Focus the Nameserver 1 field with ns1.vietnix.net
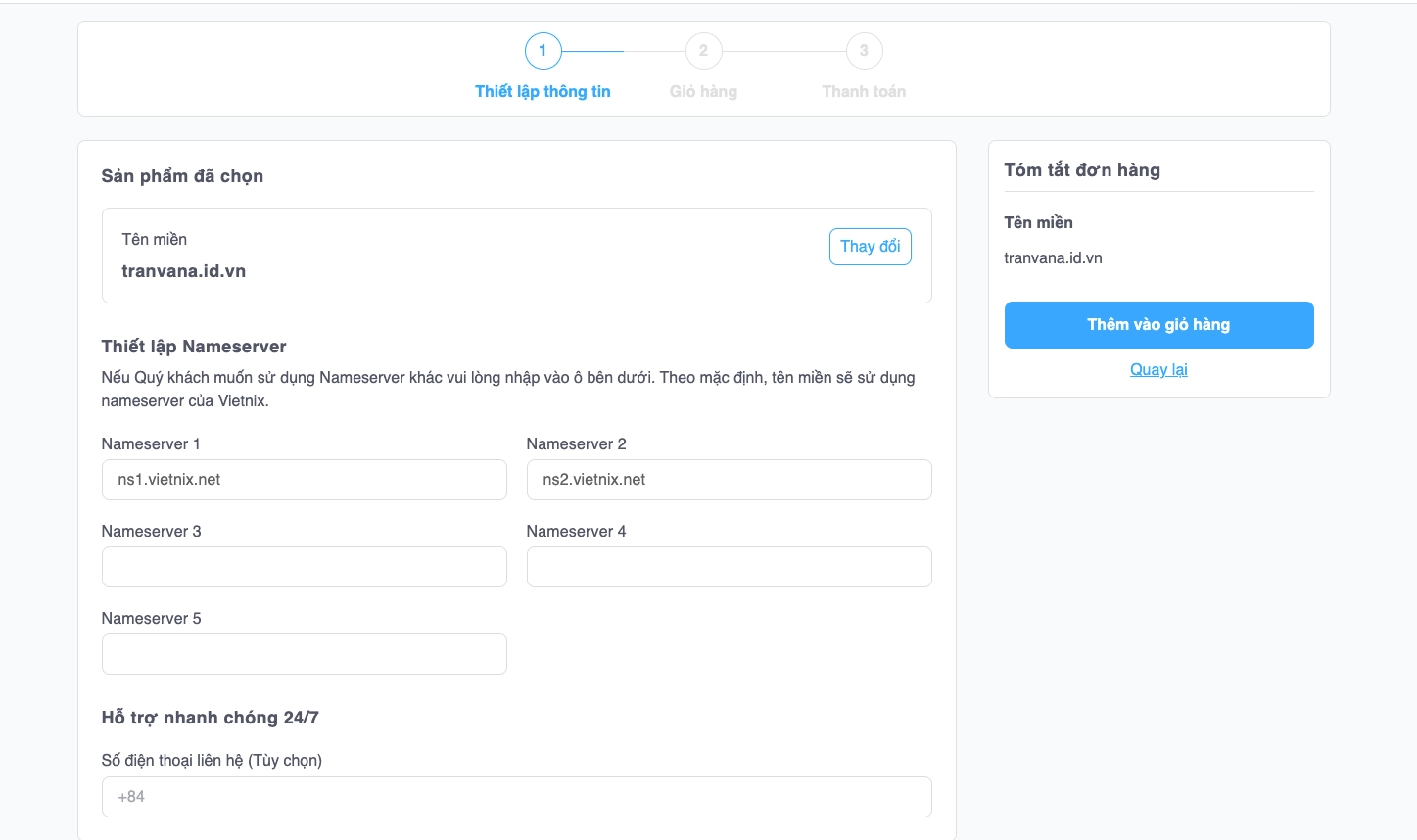The image size is (1417, 840). point(304,480)
